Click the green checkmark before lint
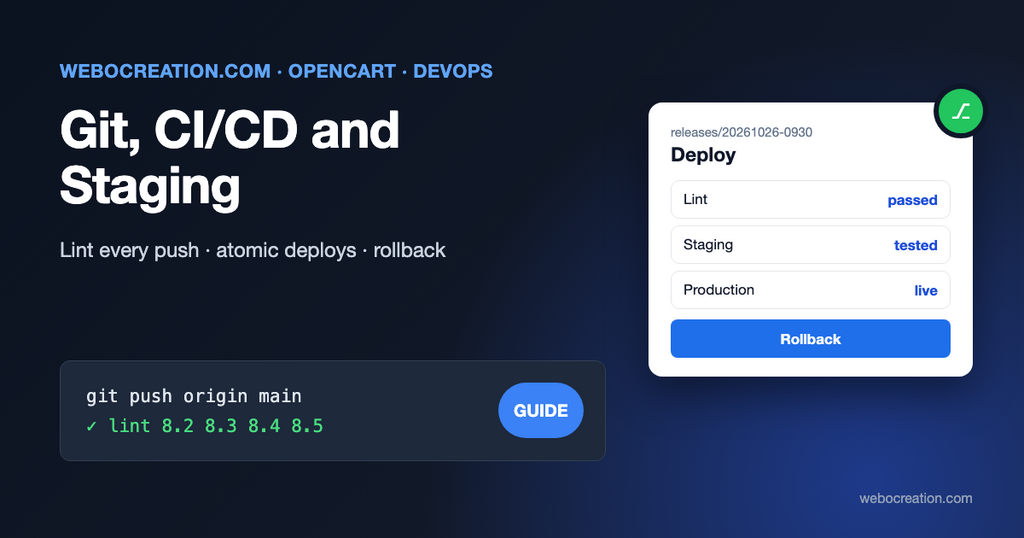 (x=91, y=426)
